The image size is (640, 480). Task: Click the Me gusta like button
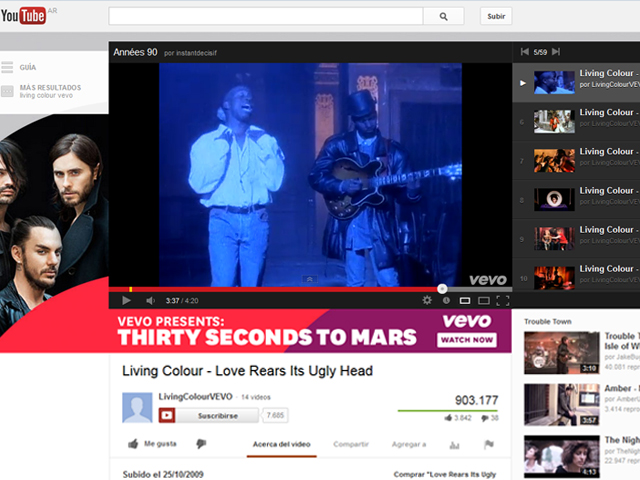click(x=152, y=444)
